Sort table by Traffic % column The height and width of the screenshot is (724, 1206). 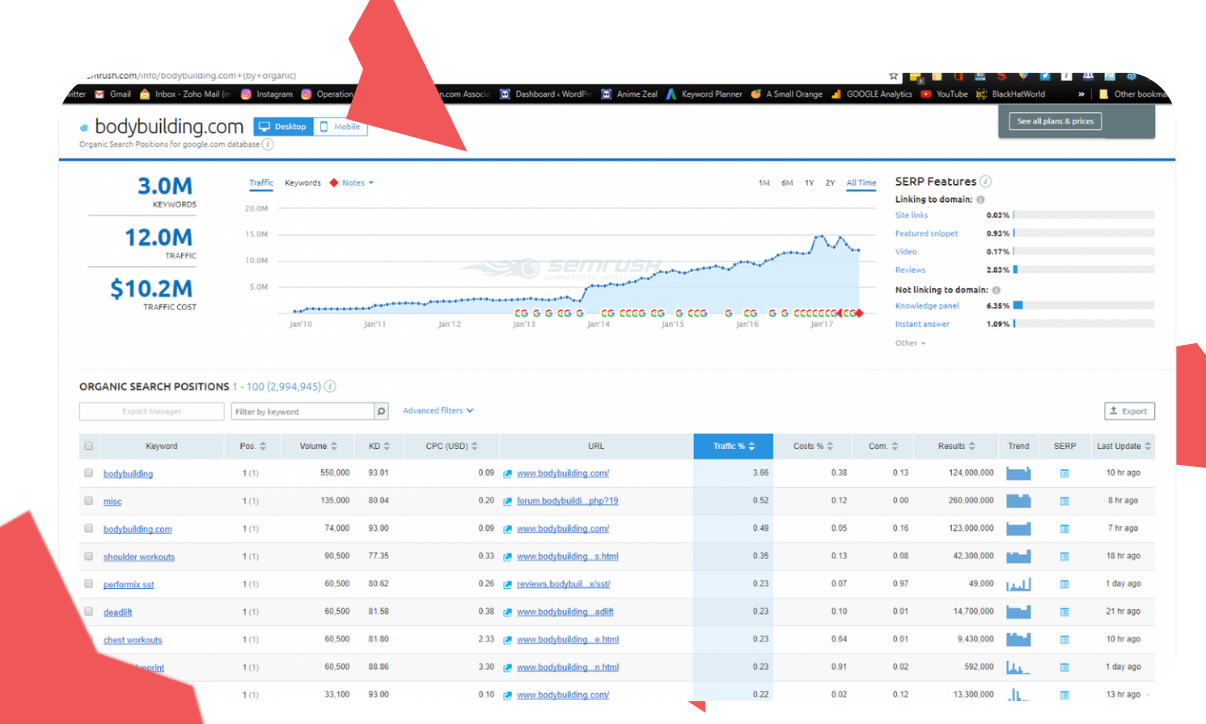(733, 446)
